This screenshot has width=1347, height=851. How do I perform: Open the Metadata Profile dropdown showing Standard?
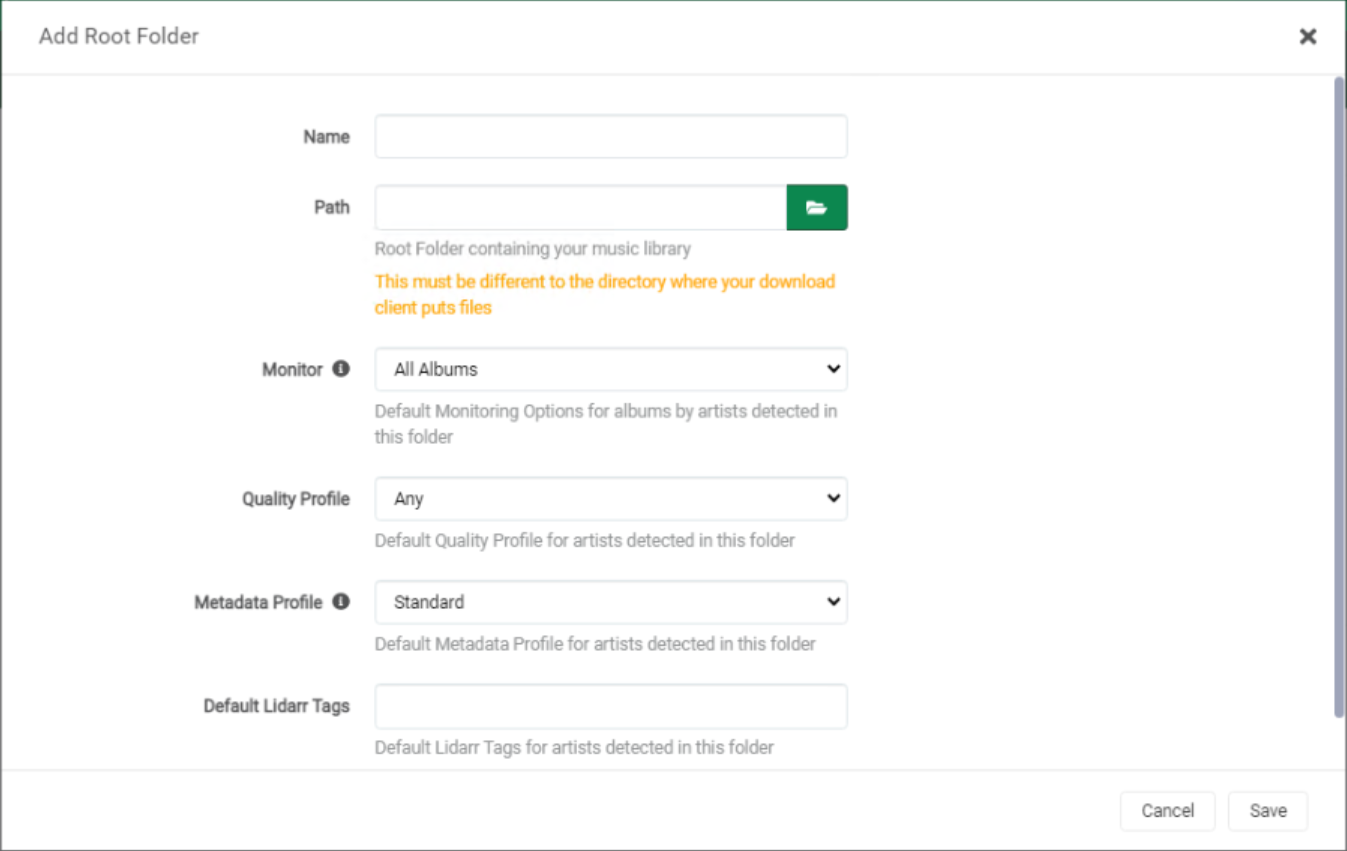tap(611, 602)
